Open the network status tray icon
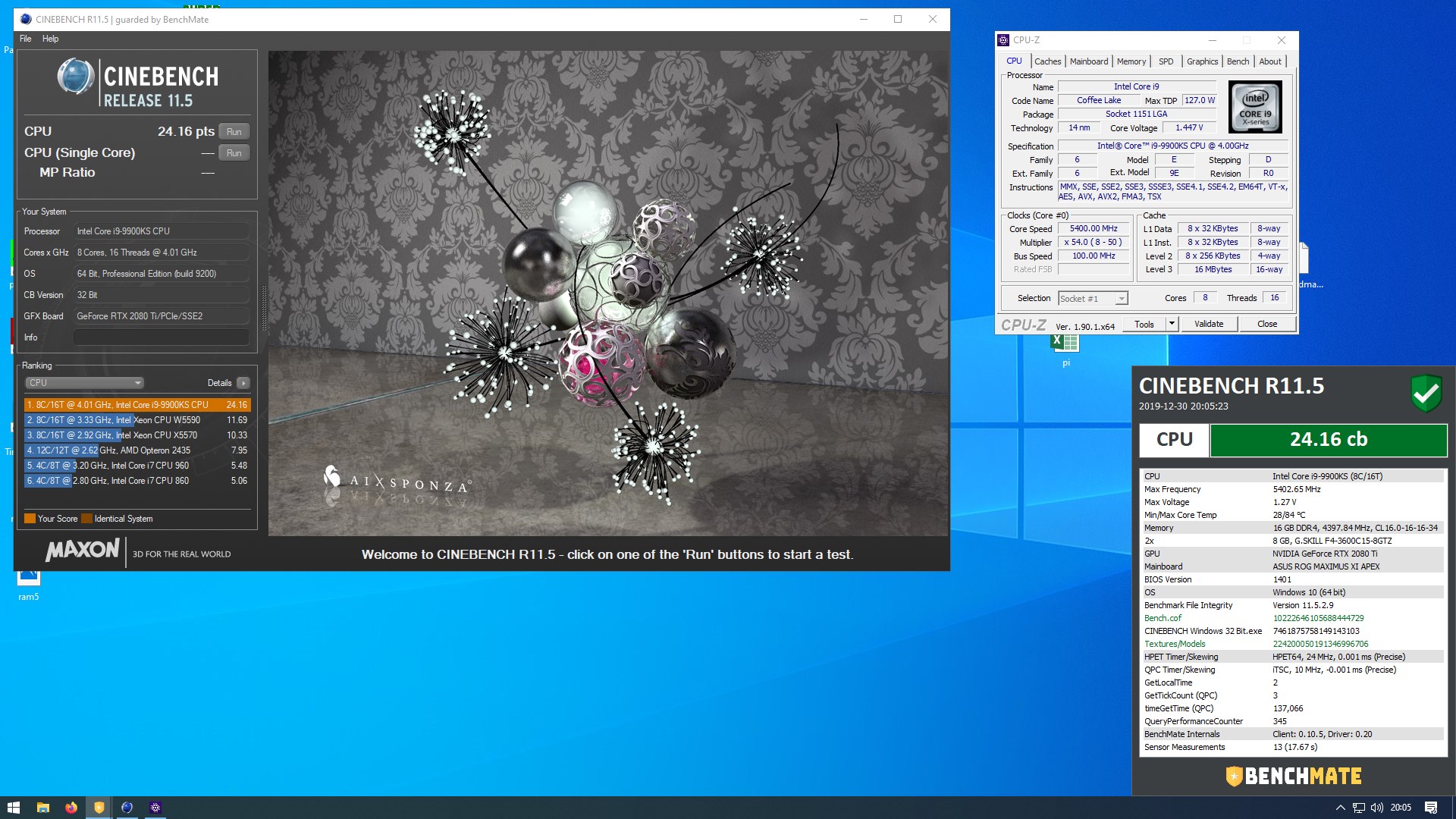Image resolution: width=1456 pixels, height=819 pixels. coord(1358,808)
